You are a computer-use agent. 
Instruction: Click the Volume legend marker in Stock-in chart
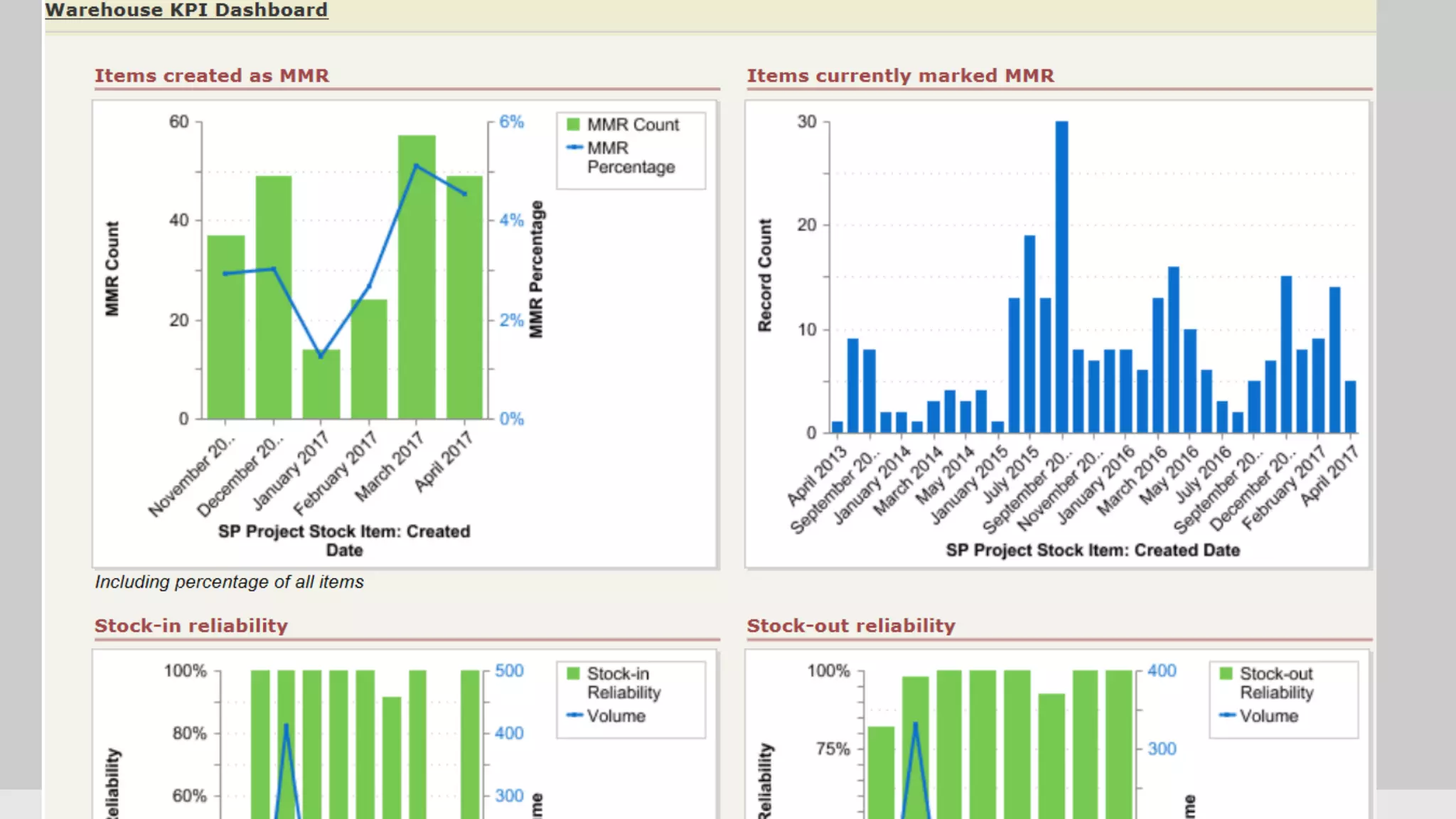coord(573,715)
